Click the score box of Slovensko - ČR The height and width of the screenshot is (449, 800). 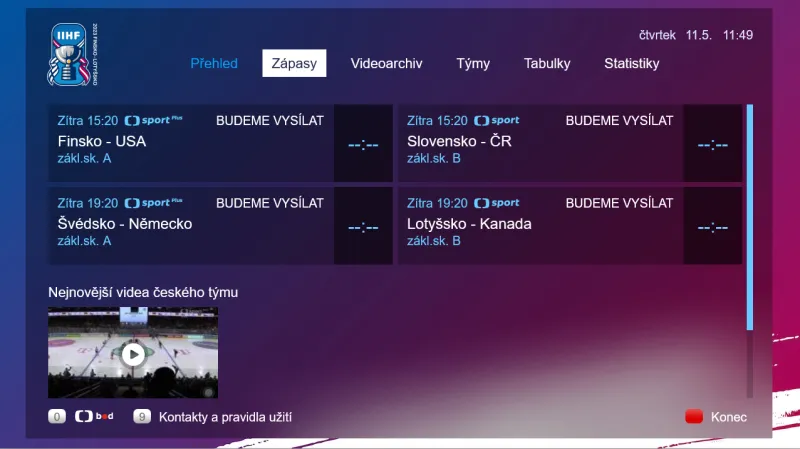[713, 143]
